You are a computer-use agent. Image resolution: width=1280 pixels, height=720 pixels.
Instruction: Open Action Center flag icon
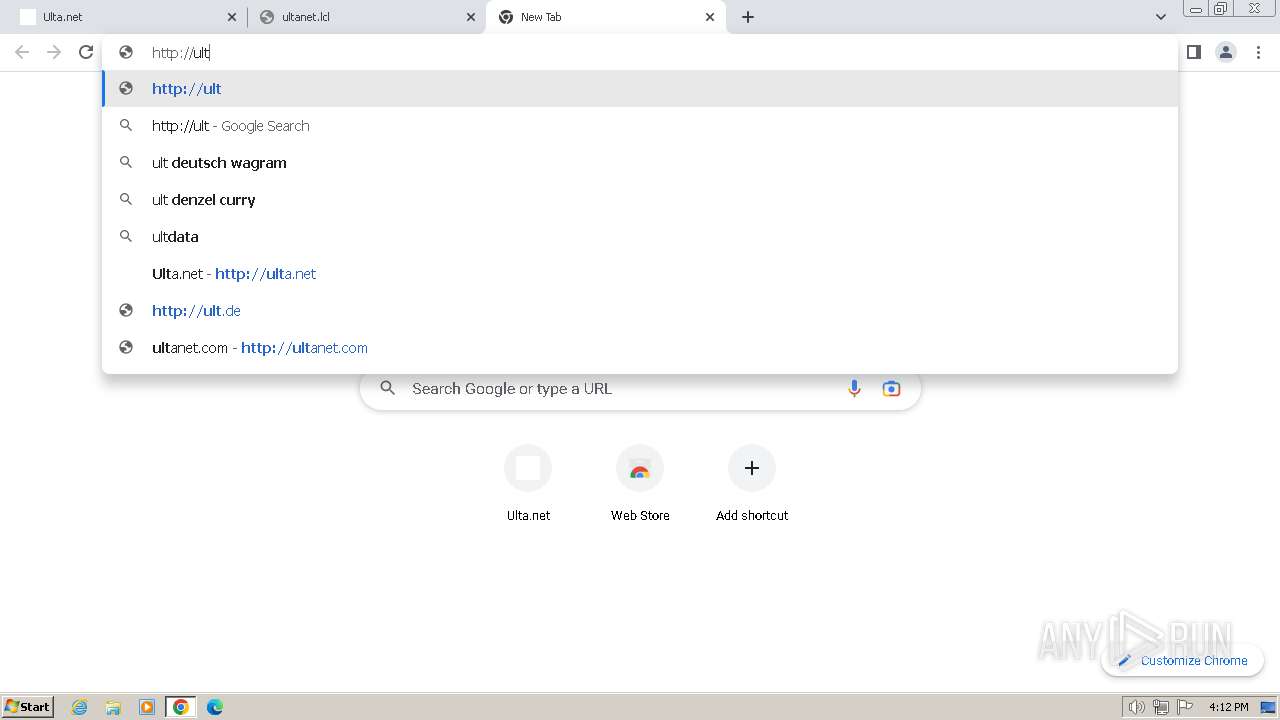click(x=1185, y=707)
